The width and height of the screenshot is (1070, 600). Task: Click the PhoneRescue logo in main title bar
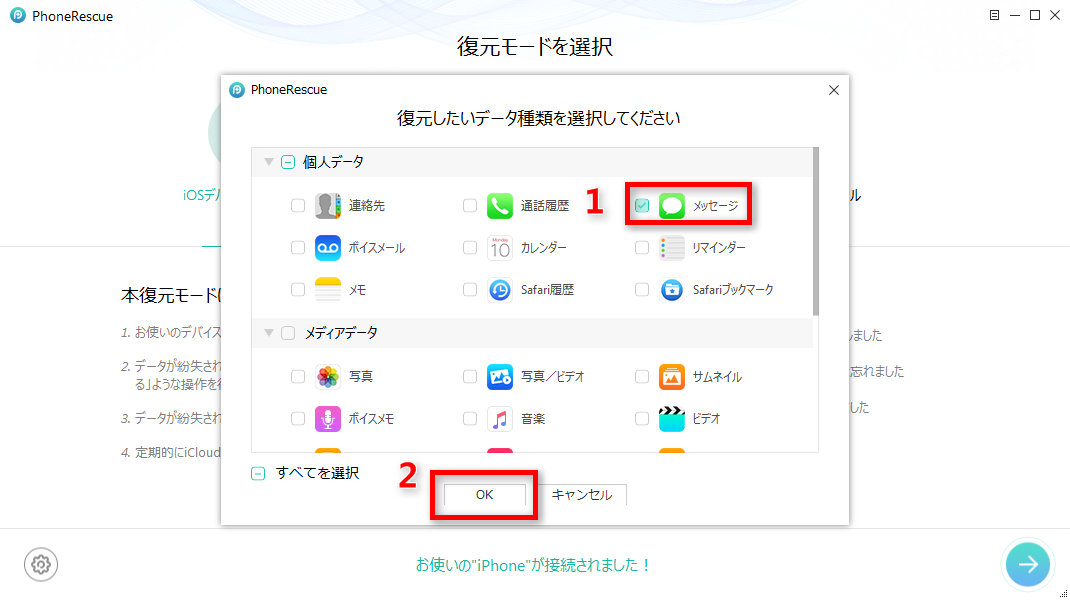point(18,15)
